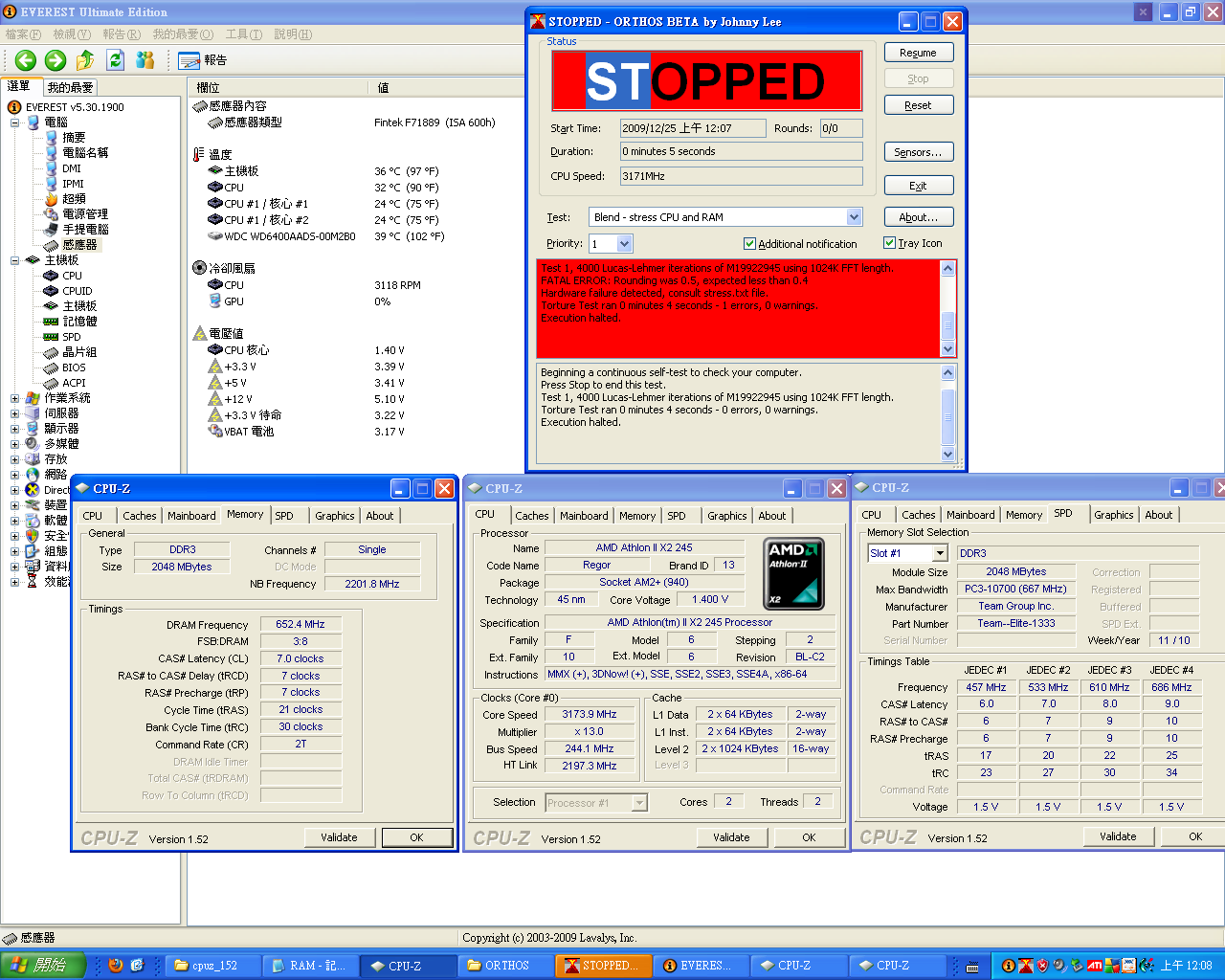Click the folder Up icon in EVEREST toolbar
Image resolution: width=1225 pixels, height=980 pixels.
coord(85,60)
